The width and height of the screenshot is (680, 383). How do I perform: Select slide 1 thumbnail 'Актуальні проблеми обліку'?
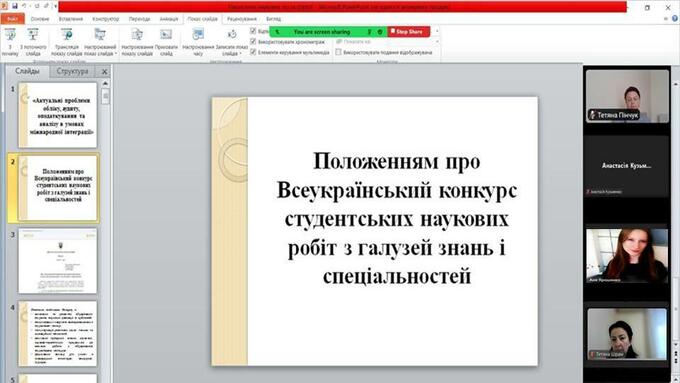click(x=58, y=115)
